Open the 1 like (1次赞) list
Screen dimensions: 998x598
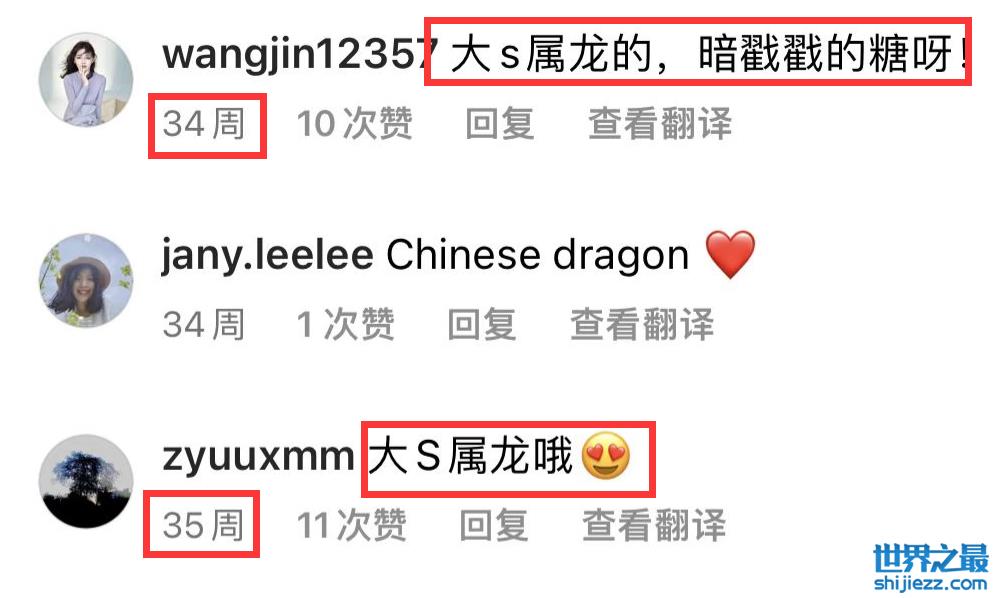click(x=346, y=324)
